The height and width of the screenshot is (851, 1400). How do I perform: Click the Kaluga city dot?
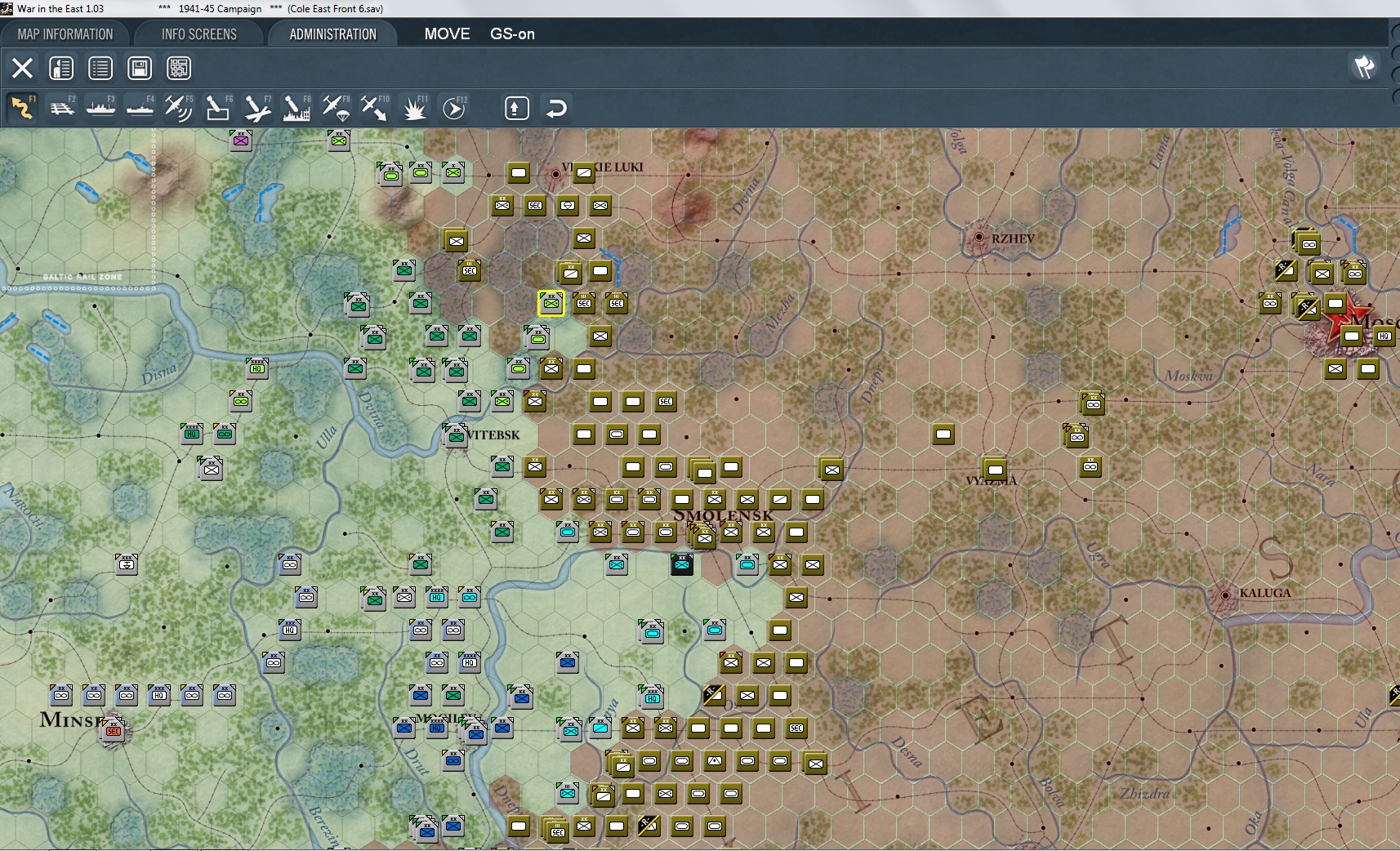tap(1224, 595)
